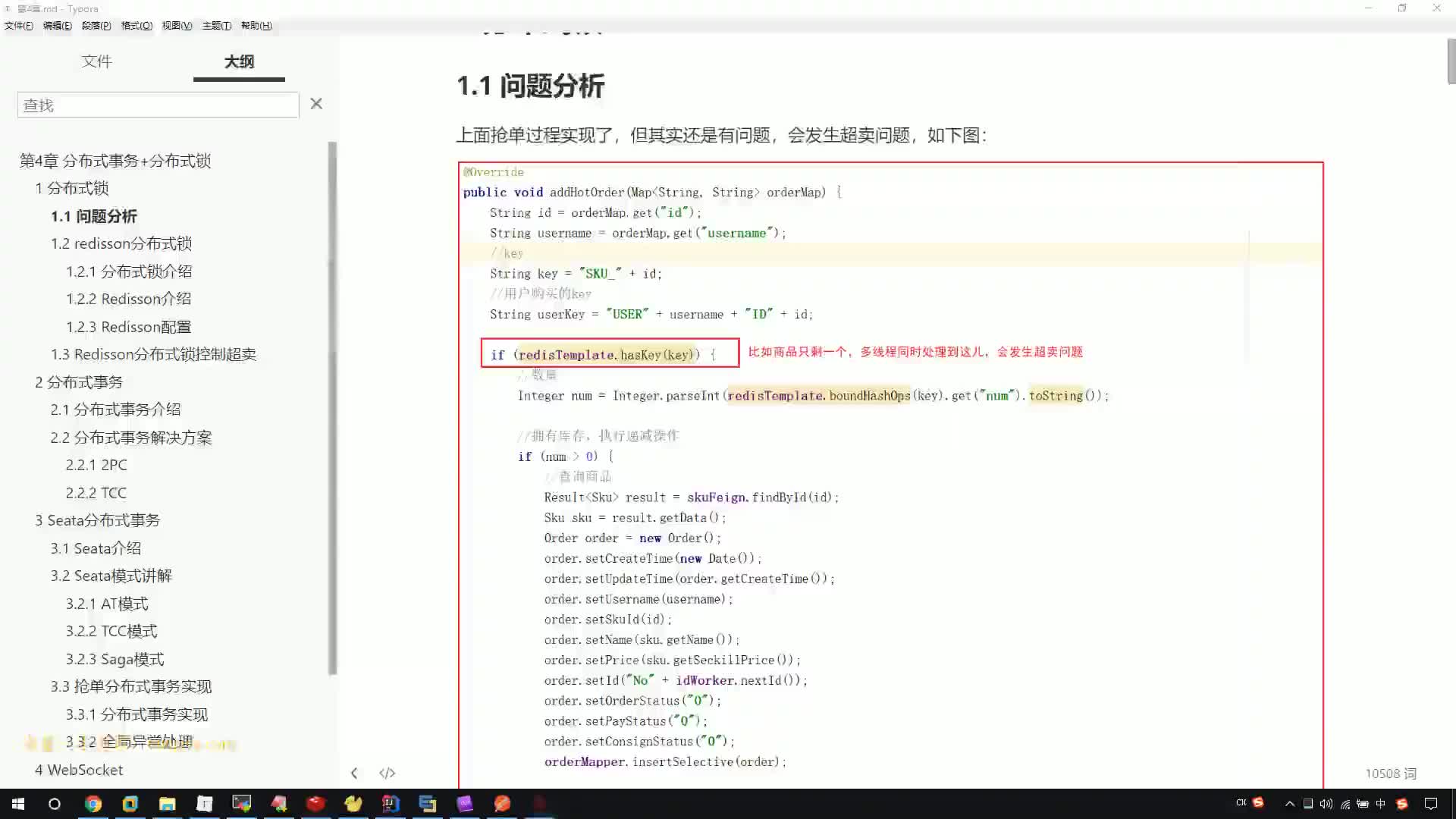
Task: Open the action center notifications
Action: coord(1431,804)
